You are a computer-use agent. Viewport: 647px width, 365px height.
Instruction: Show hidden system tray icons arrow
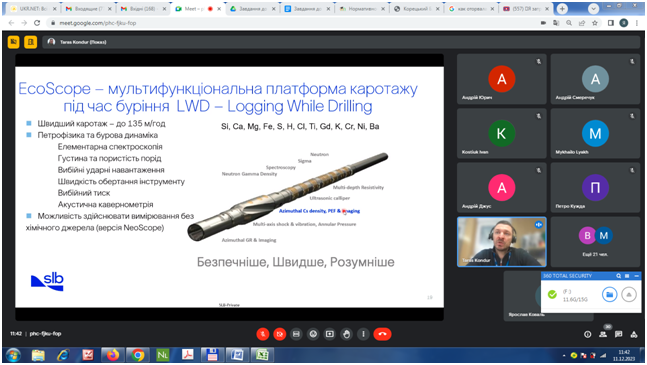click(x=564, y=355)
